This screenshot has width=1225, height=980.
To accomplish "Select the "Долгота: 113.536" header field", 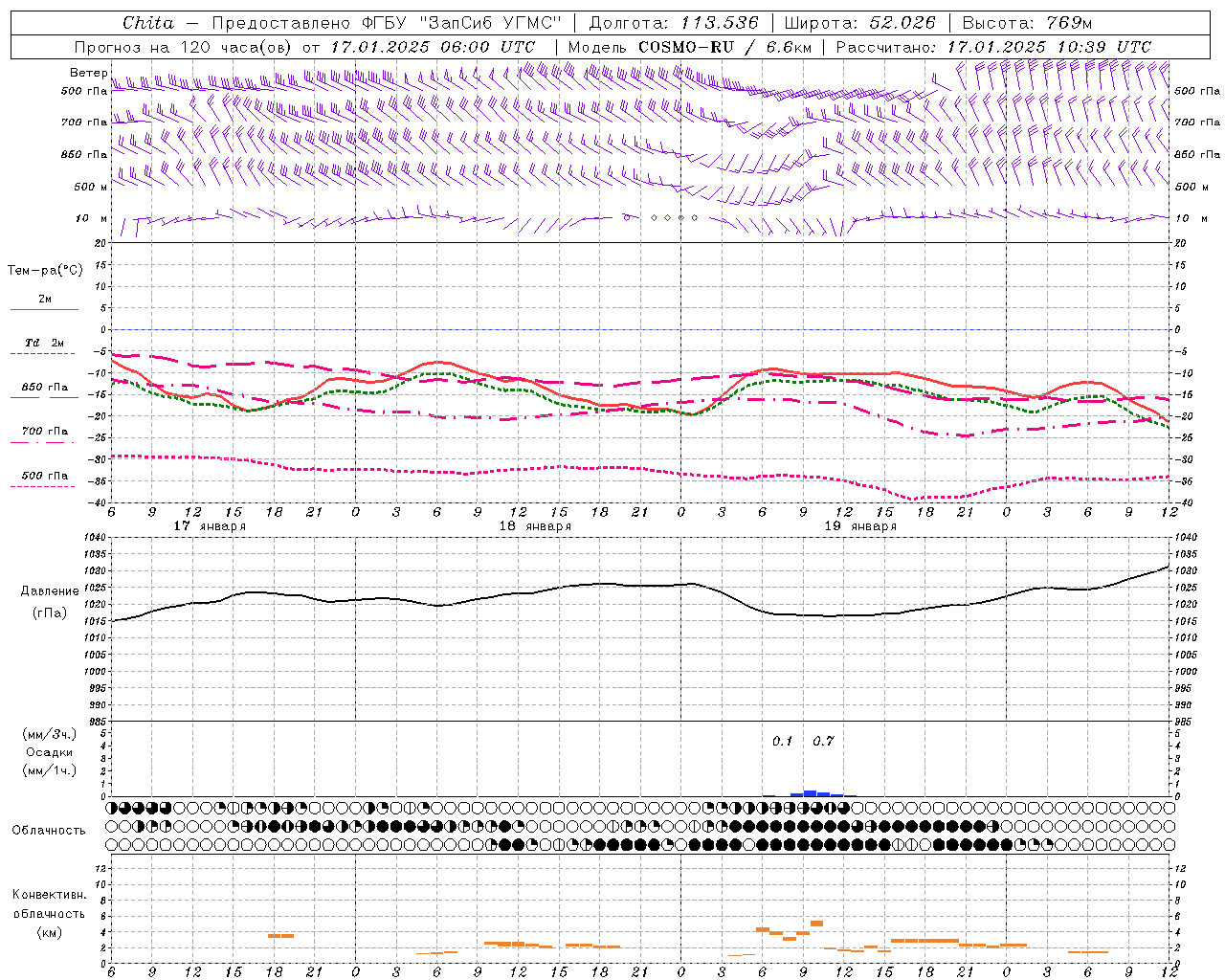I will [674, 23].
